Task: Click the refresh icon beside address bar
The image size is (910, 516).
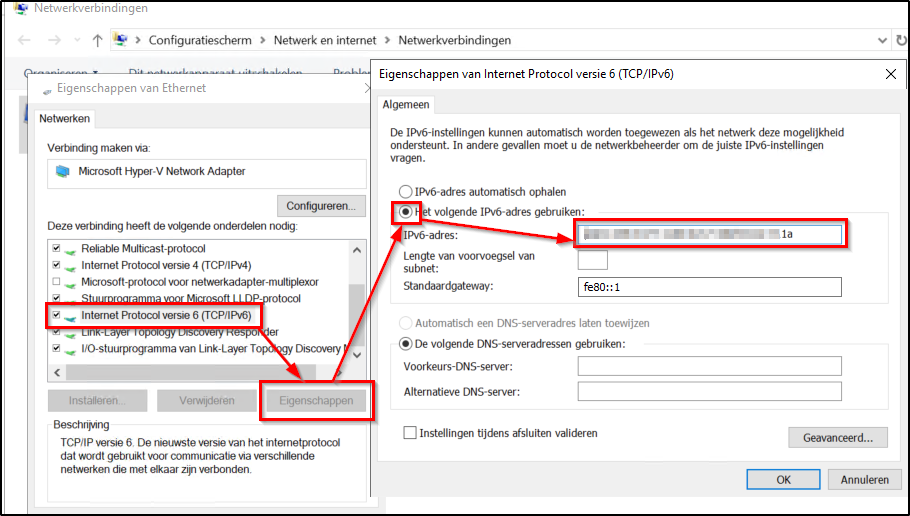Action: 901,40
